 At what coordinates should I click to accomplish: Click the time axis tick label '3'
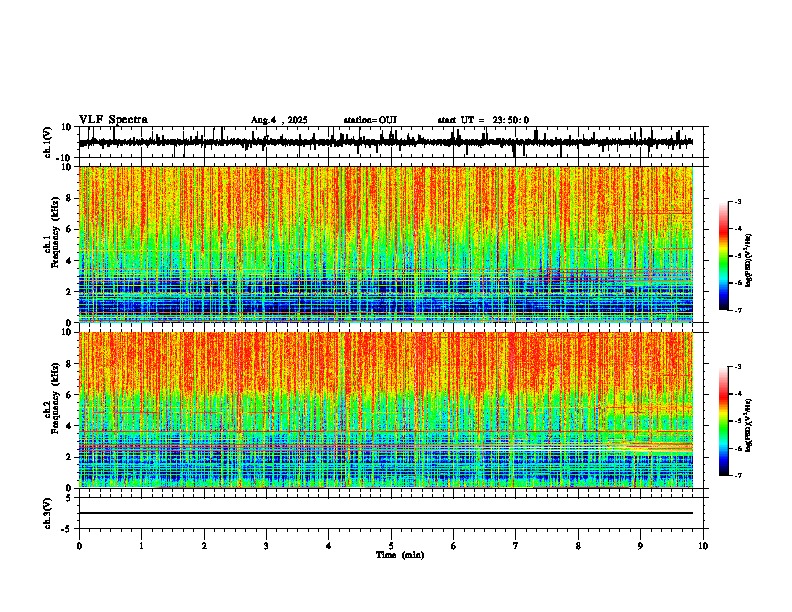[x=266, y=546]
